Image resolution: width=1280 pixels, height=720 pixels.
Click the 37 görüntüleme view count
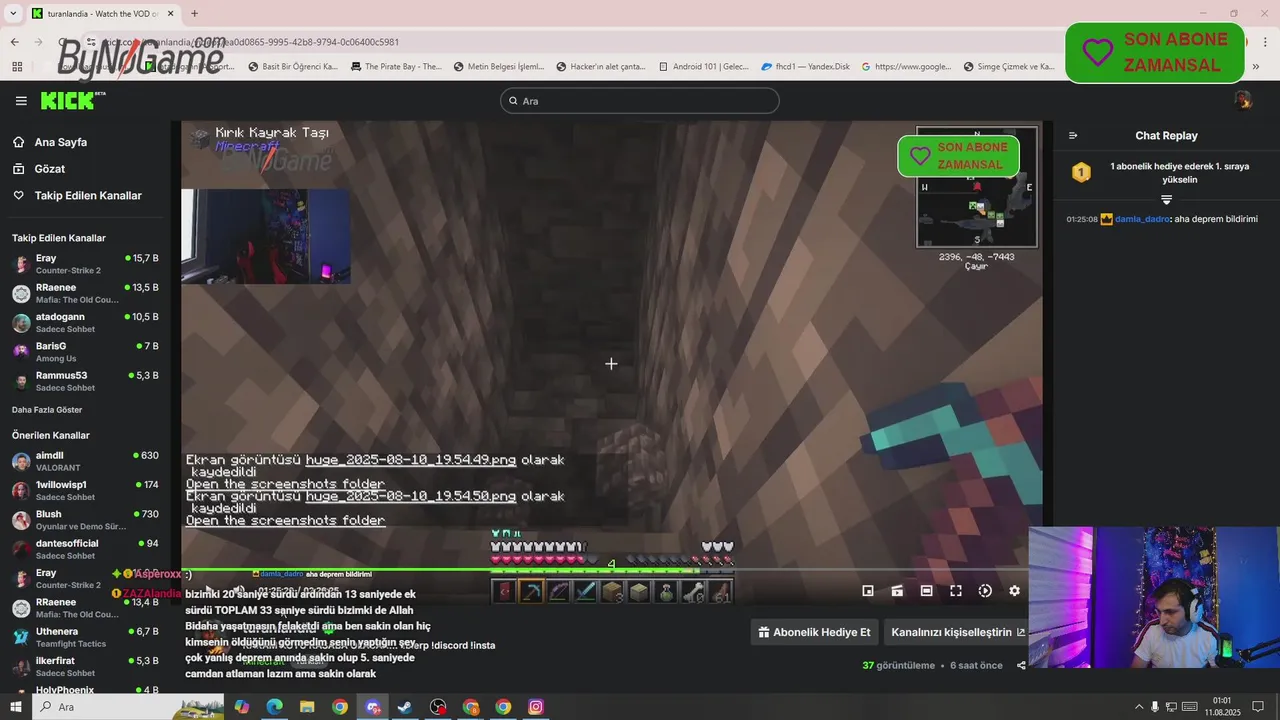point(898,665)
